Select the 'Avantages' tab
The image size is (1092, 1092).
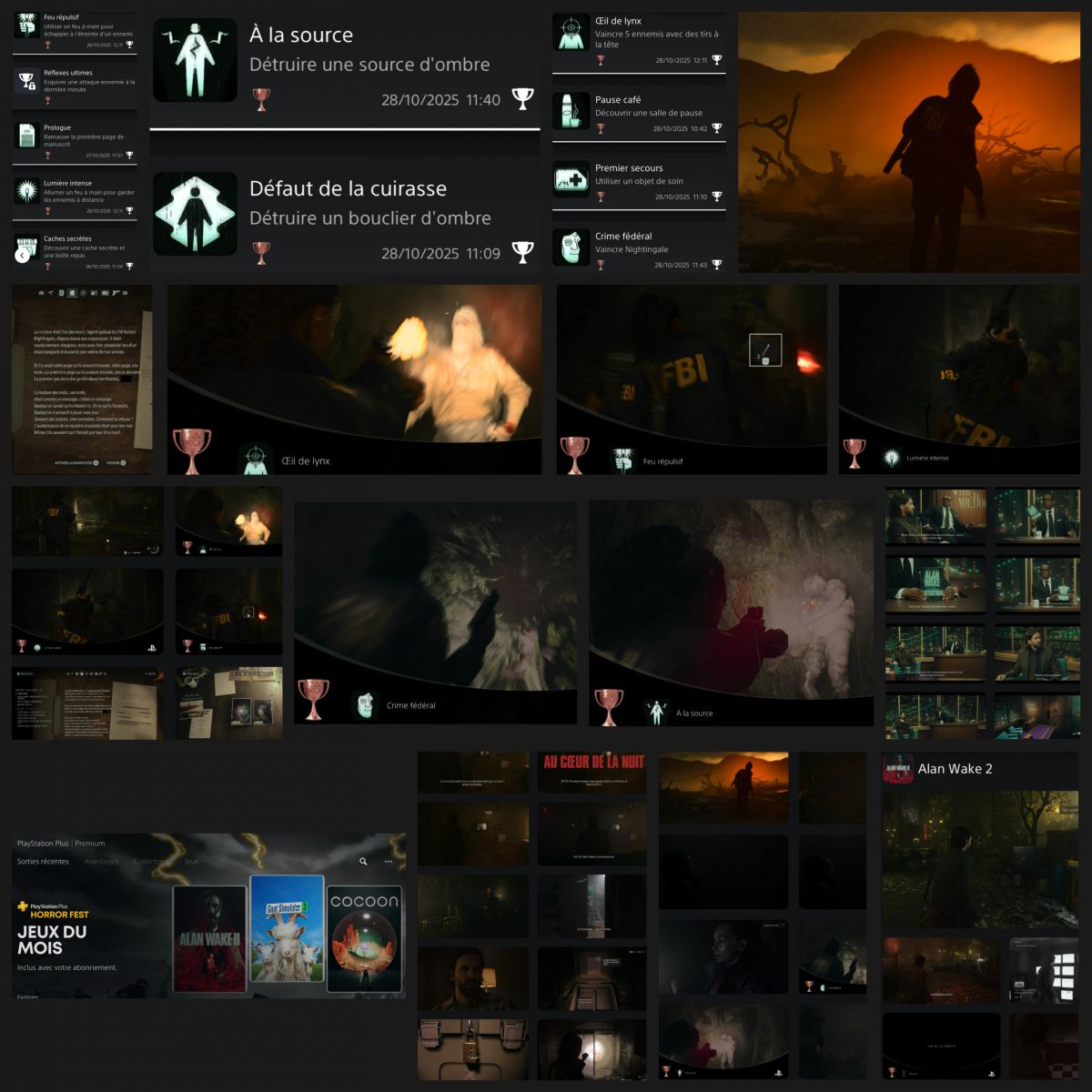click(x=101, y=861)
